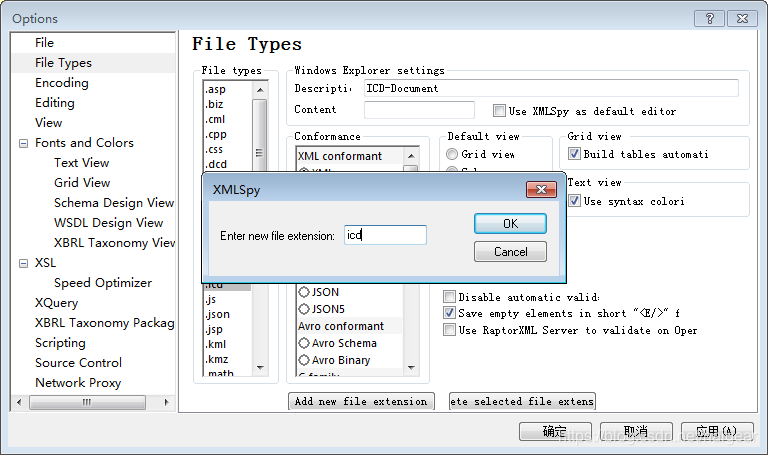Image resolution: width=768 pixels, height=455 pixels.
Task: Select the .biz file type
Action: (x=214, y=104)
